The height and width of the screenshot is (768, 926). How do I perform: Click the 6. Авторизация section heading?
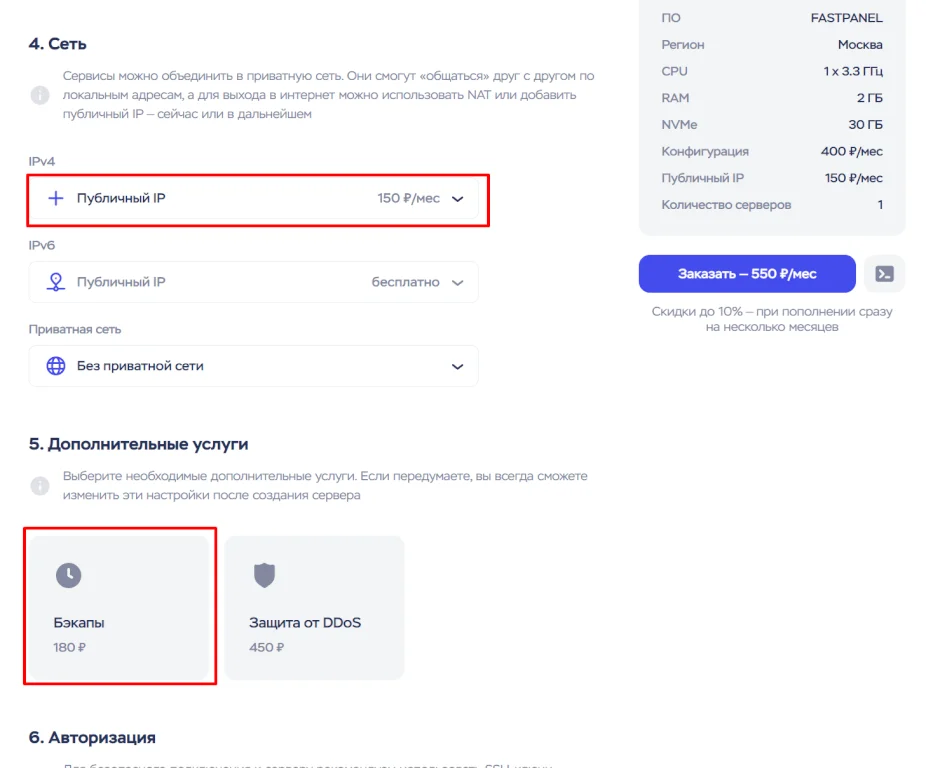92,738
